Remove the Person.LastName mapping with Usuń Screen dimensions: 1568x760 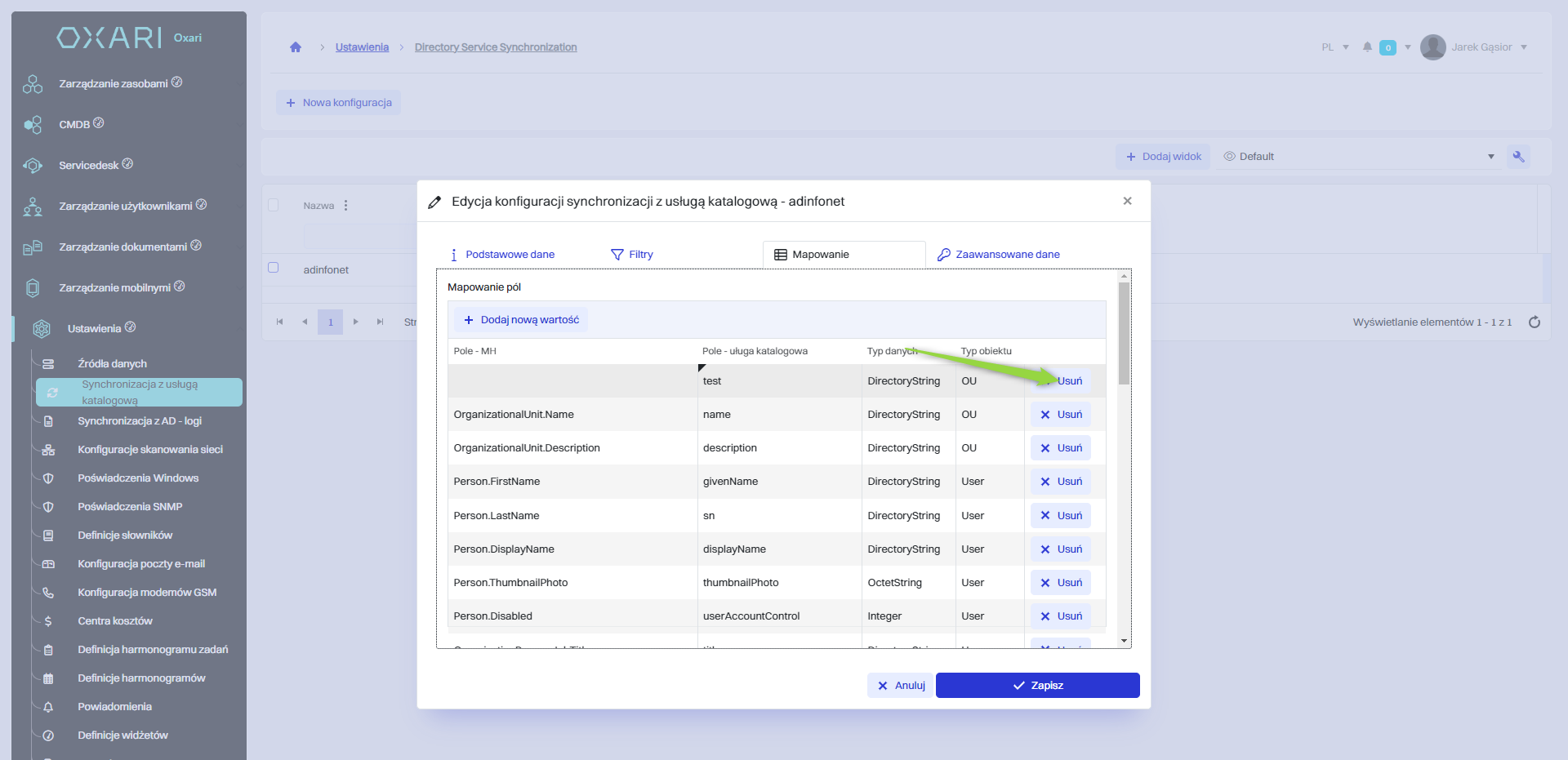tap(1061, 516)
